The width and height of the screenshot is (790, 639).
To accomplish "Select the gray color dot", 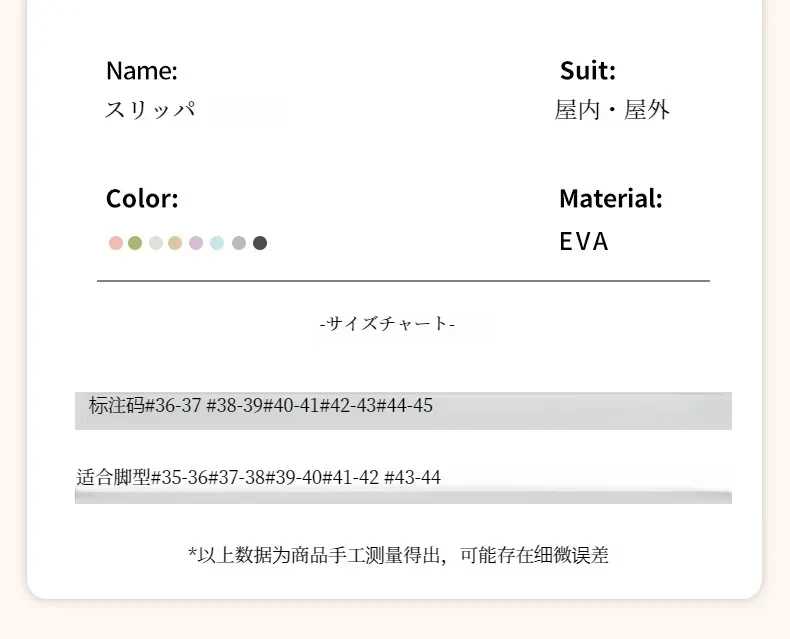I will click(x=239, y=243).
